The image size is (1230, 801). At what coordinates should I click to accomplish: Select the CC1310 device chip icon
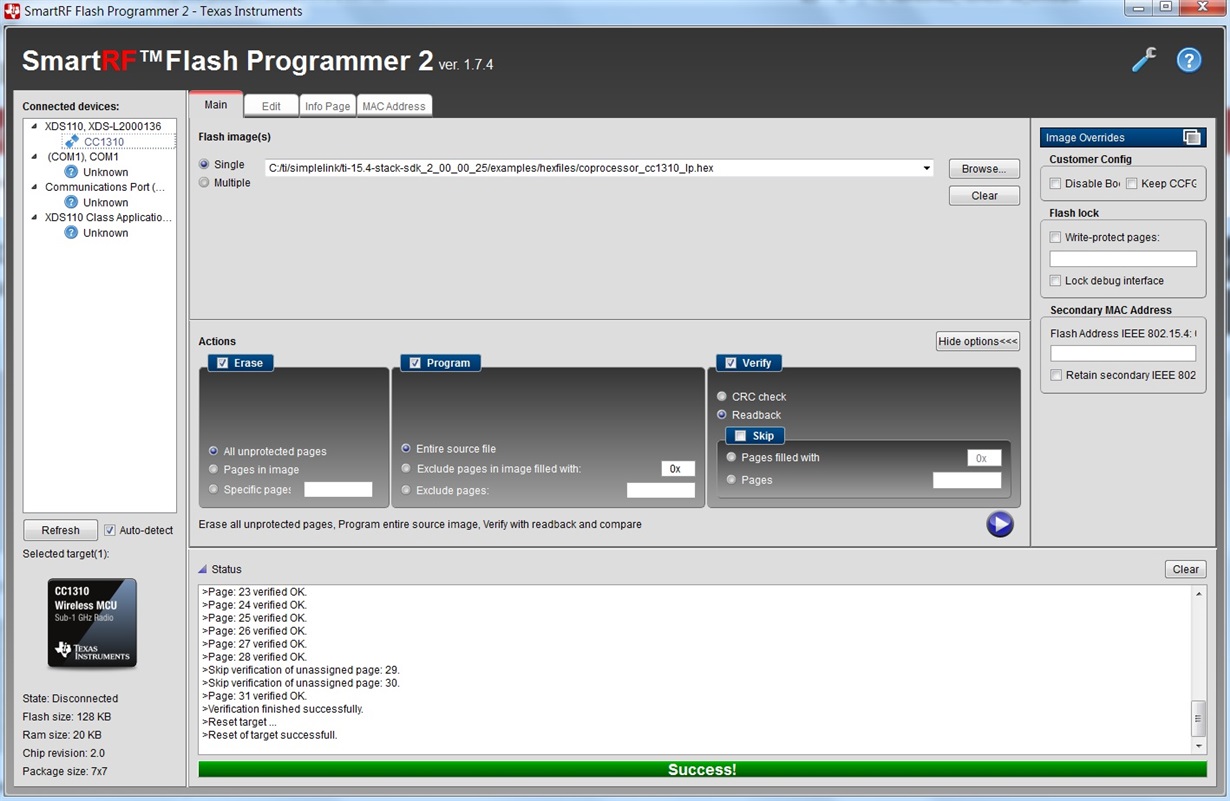click(72, 142)
